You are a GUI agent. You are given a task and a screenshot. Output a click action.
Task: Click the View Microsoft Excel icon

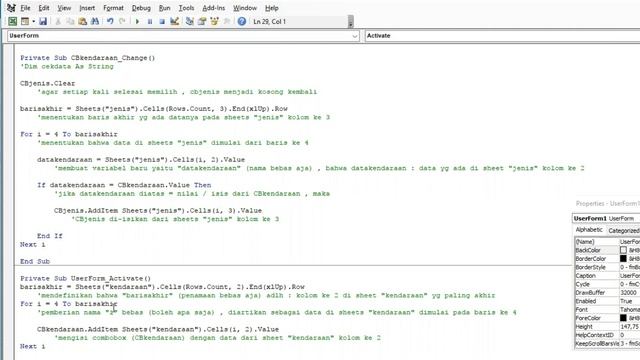[12, 21]
